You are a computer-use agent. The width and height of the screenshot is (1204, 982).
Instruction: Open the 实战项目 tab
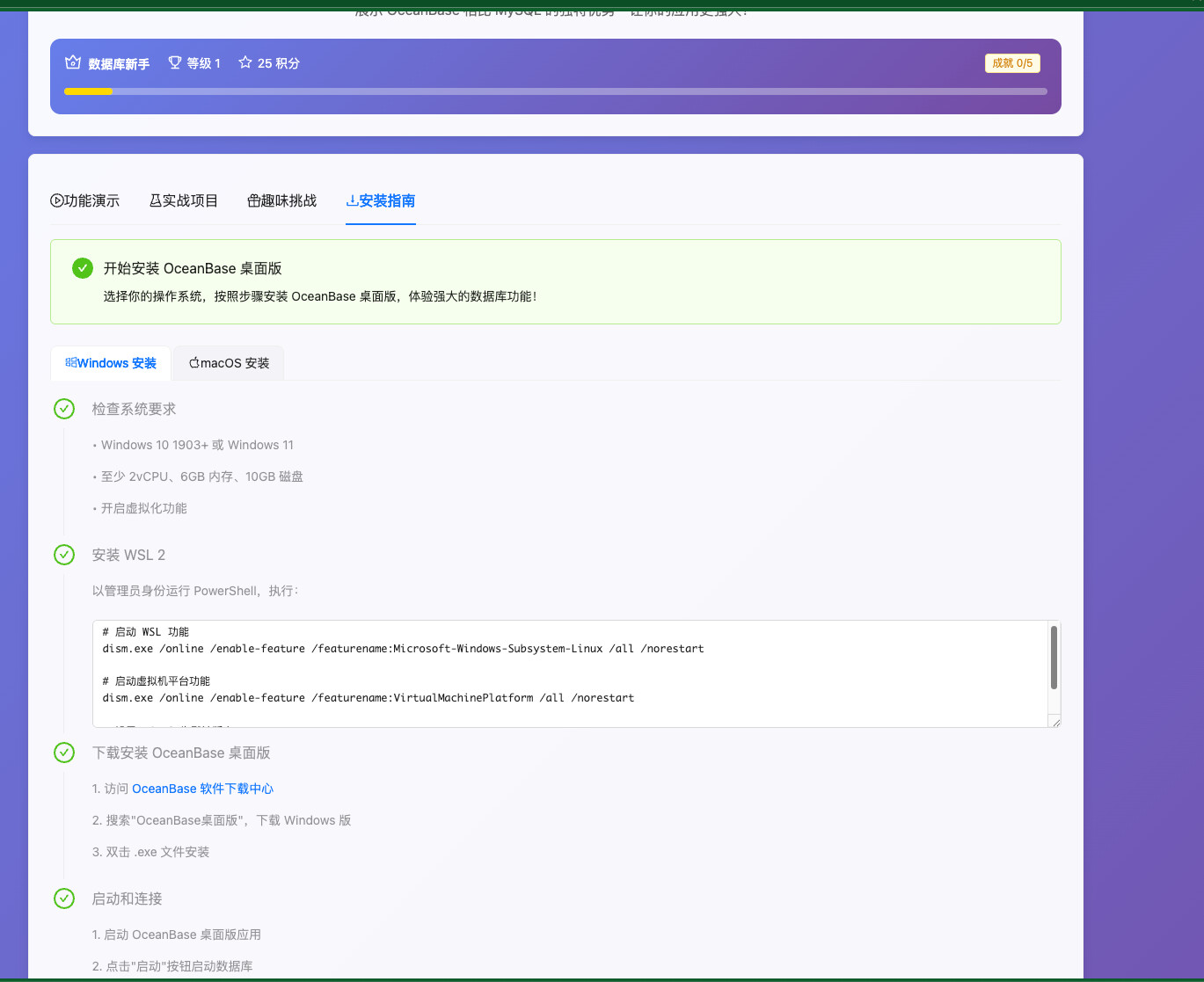point(184,200)
